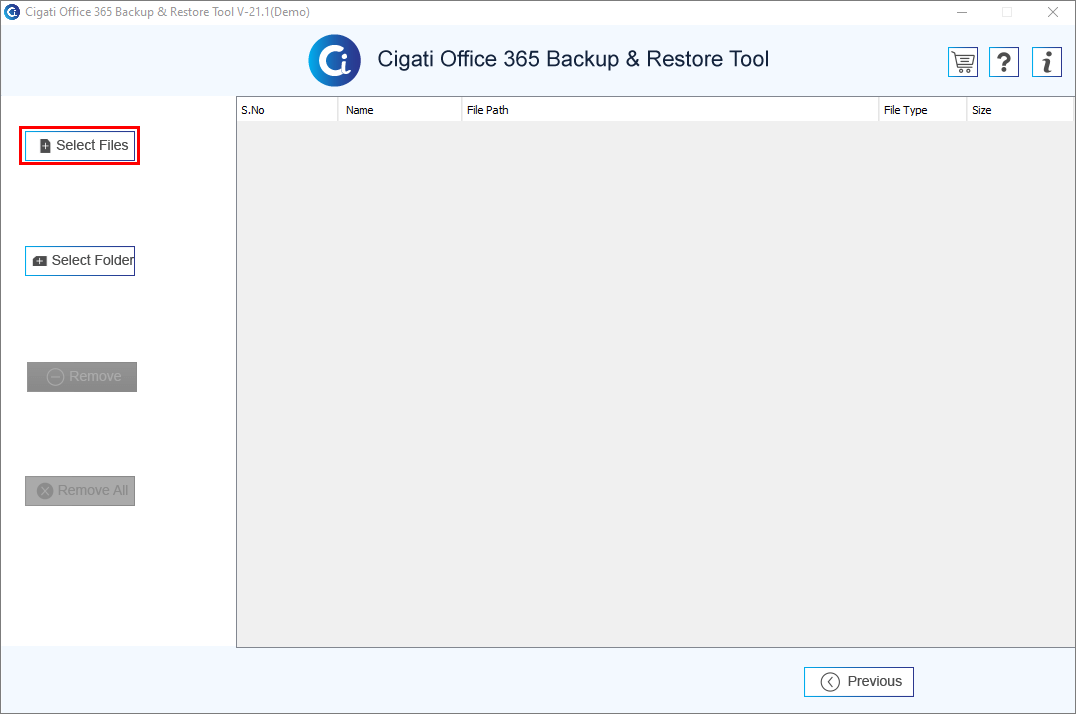Click the app icon in the title bar
The width and height of the screenshot is (1076, 714).
pyautogui.click(x=12, y=12)
